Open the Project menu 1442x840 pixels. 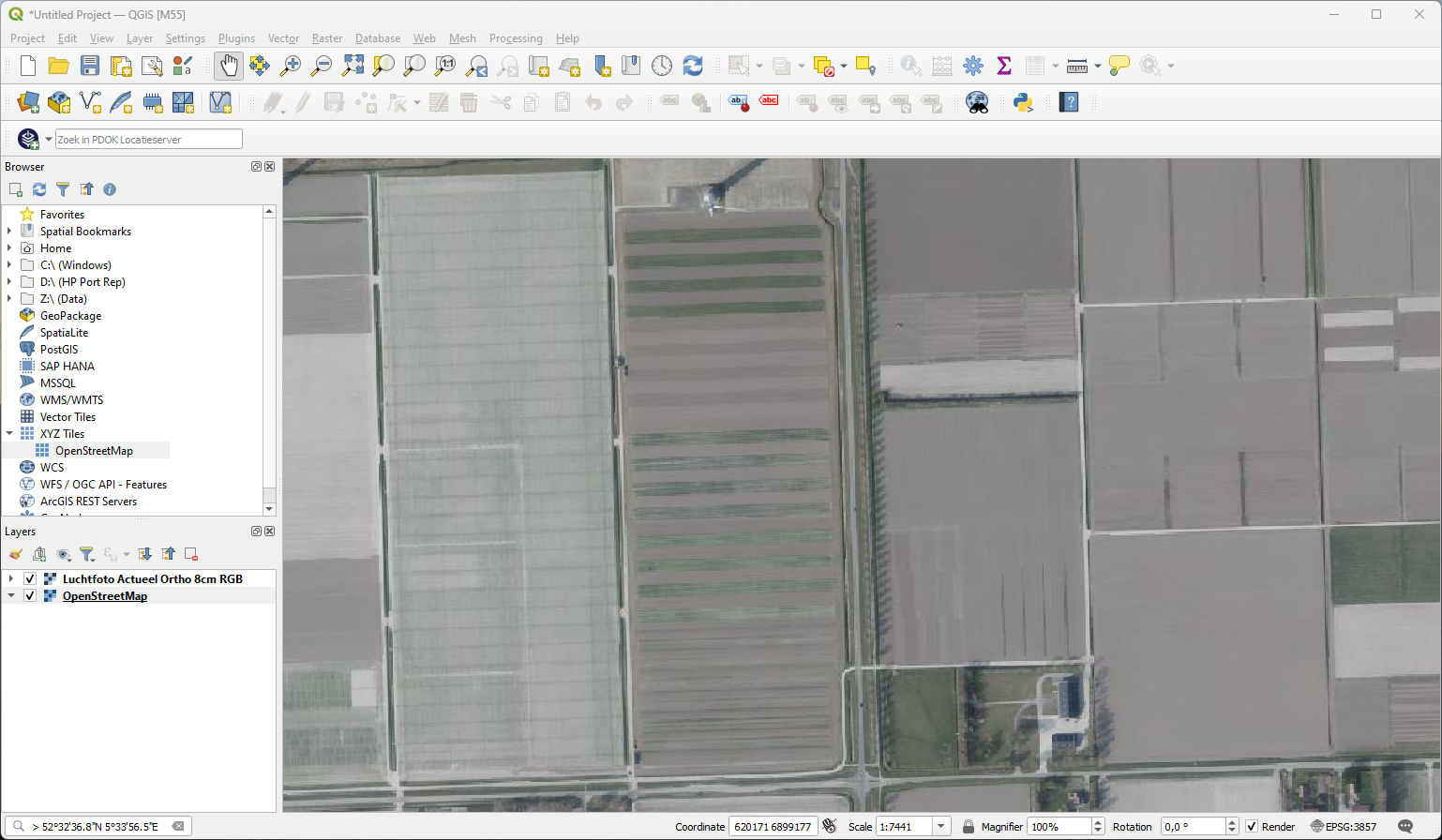click(x=27, y=38)
